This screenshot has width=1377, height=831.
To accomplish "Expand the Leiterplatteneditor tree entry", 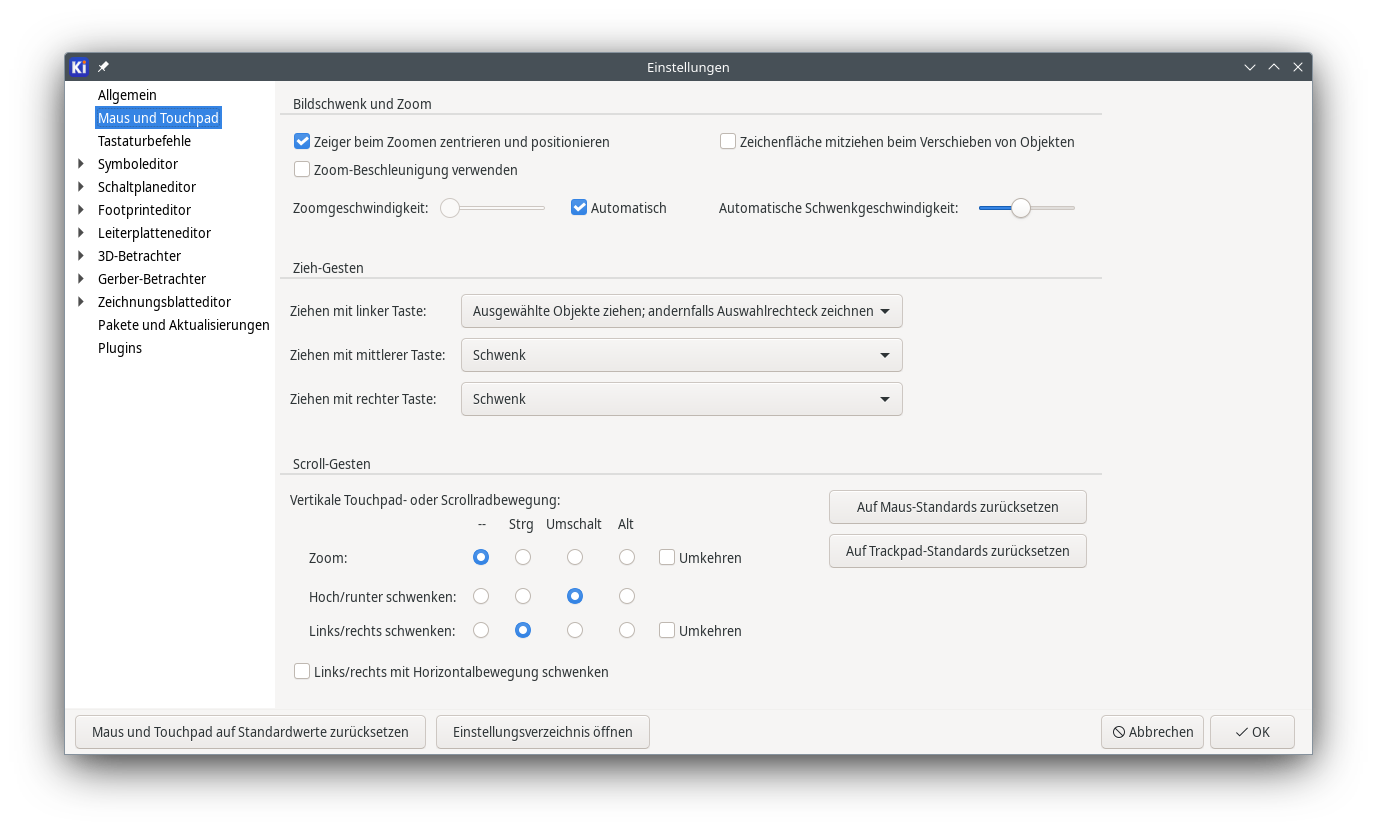I will point(81,233).
